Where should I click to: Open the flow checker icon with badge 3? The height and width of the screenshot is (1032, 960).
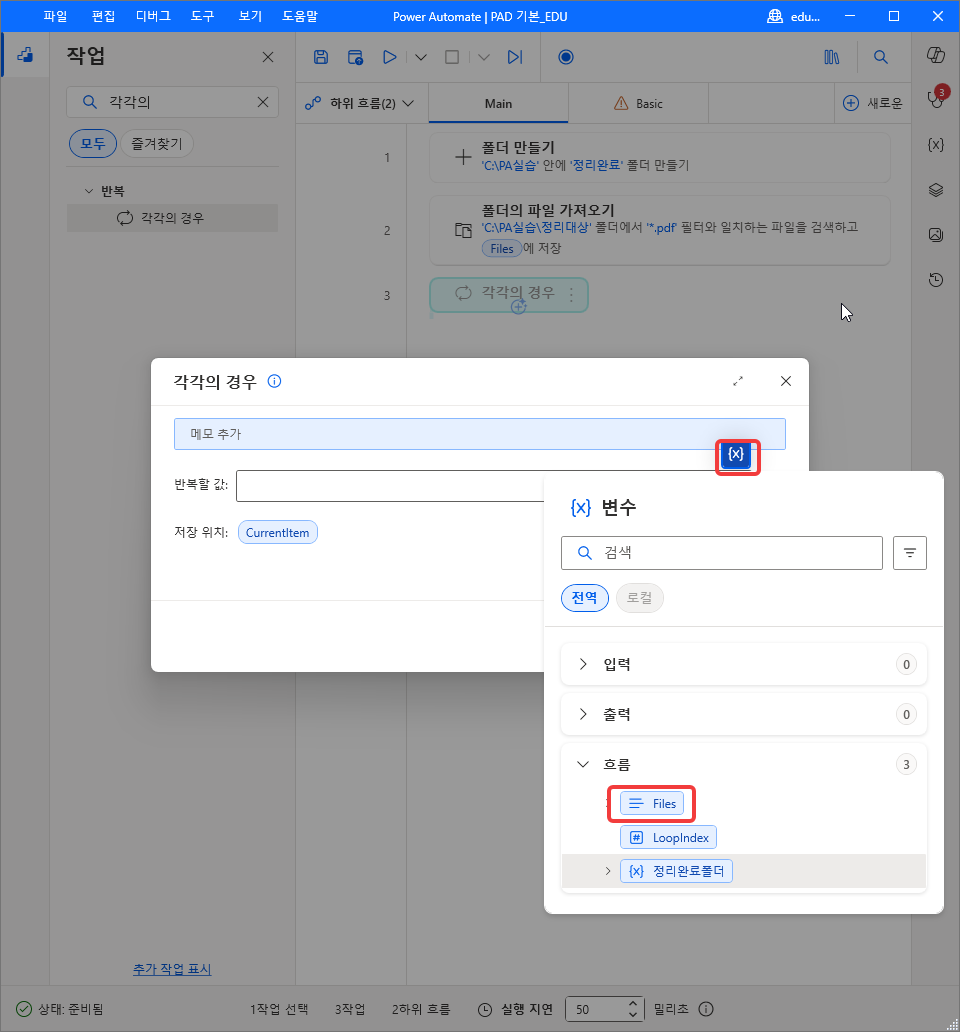936,99
